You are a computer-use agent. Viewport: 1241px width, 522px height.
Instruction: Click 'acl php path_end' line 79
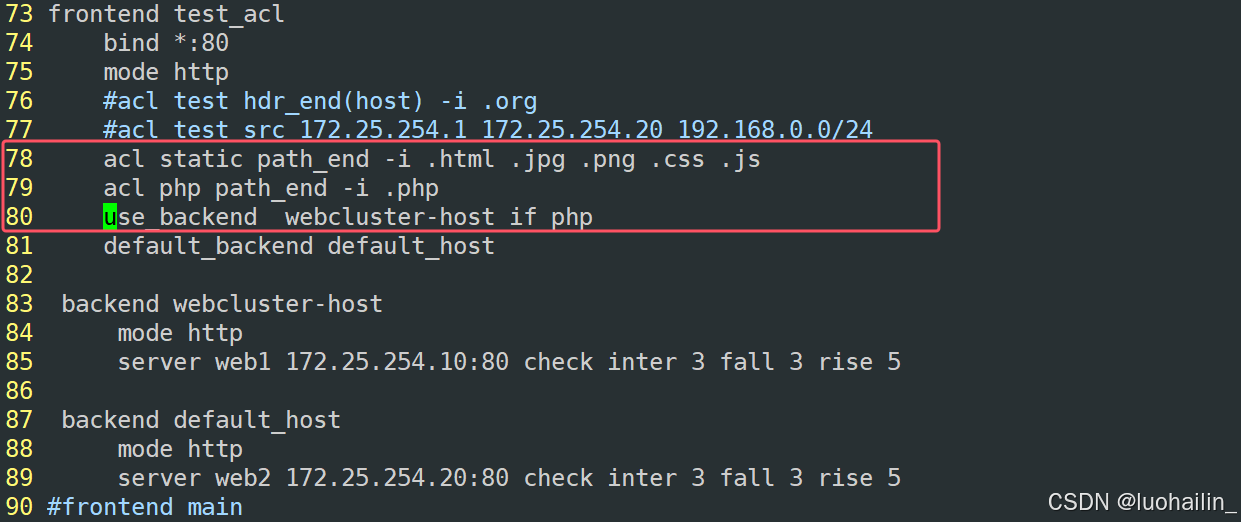pos(271,188)
